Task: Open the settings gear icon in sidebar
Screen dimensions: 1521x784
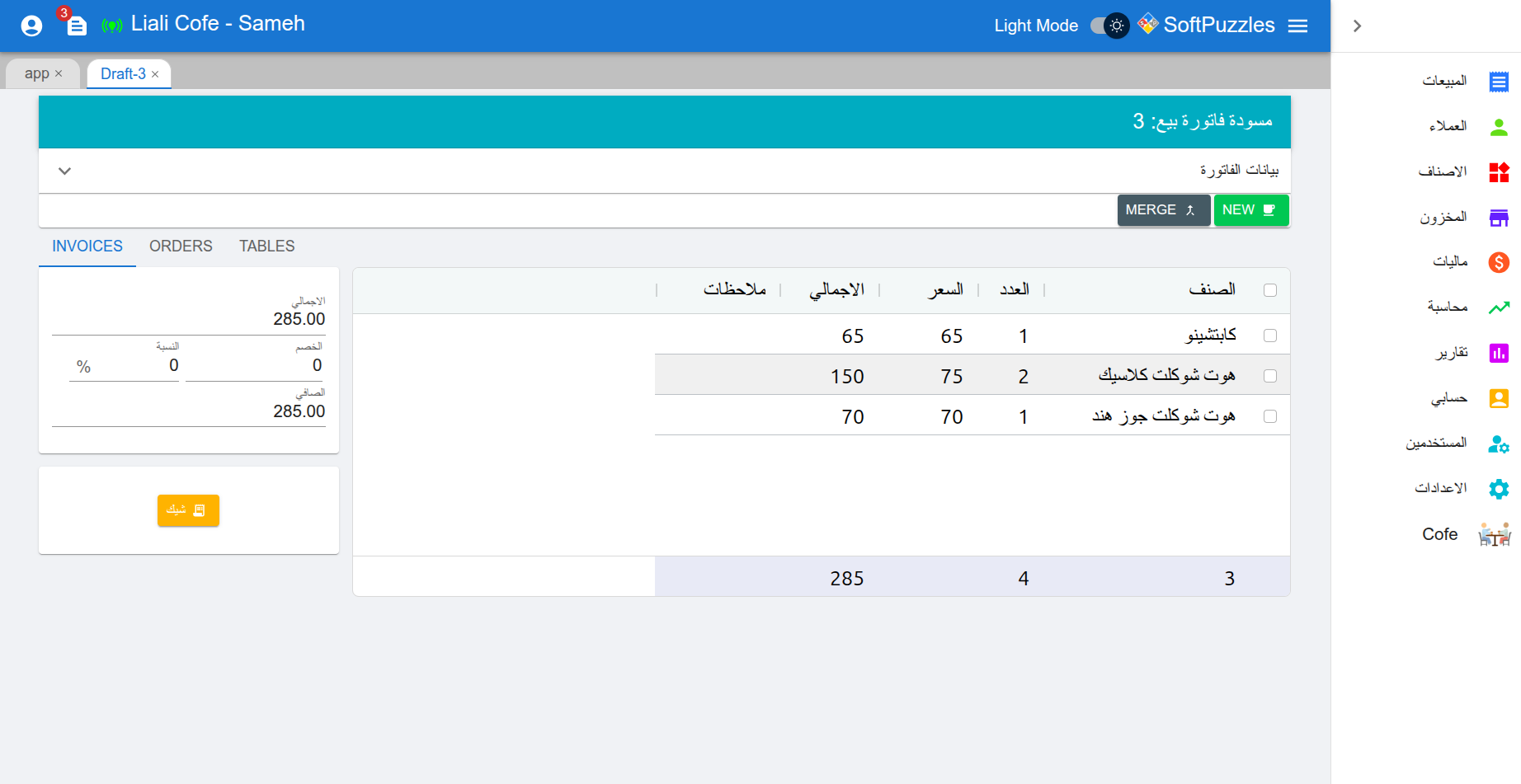Action: pyautogui.click(x=1498, y=489)
